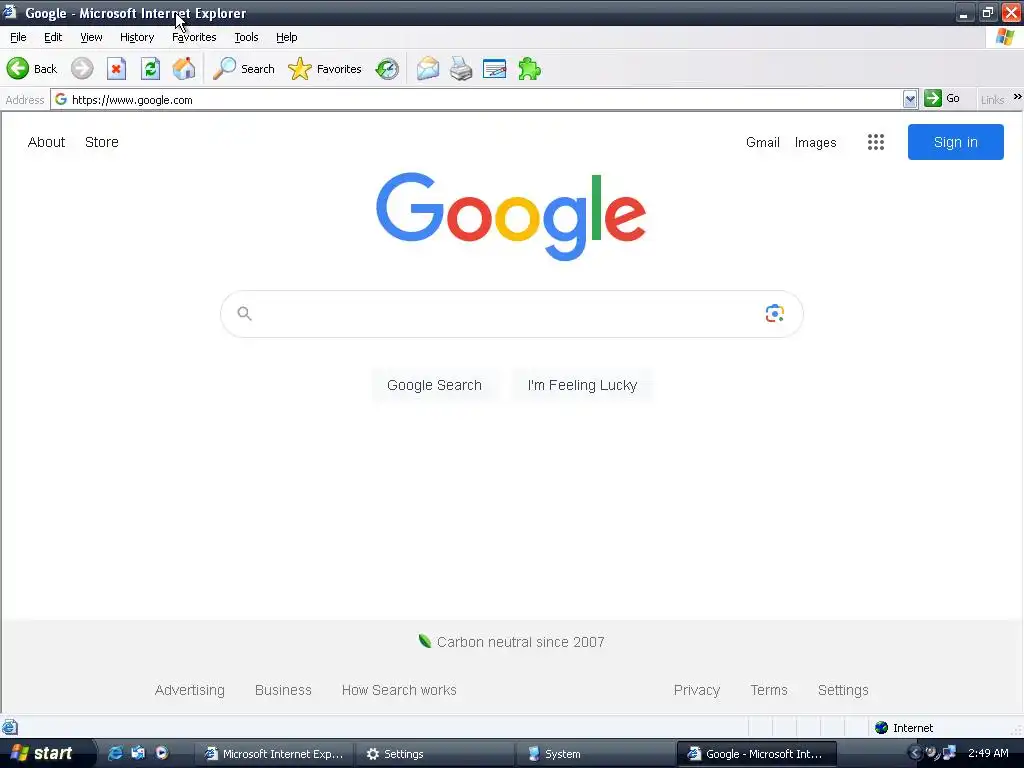Click the blue Sign in button

click(955, 142)
